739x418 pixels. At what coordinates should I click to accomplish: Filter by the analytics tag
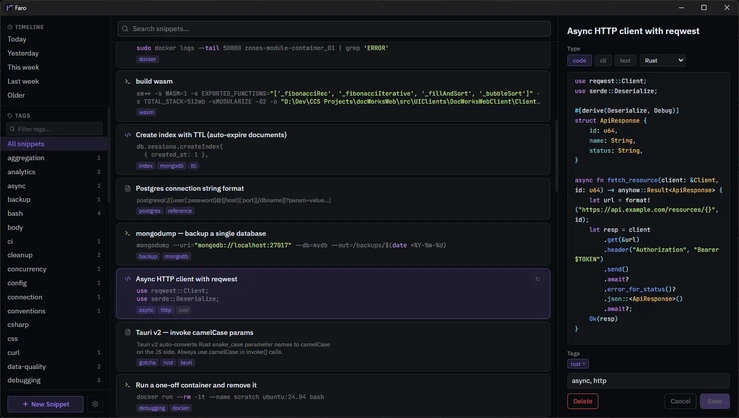[x=54, y=172]
